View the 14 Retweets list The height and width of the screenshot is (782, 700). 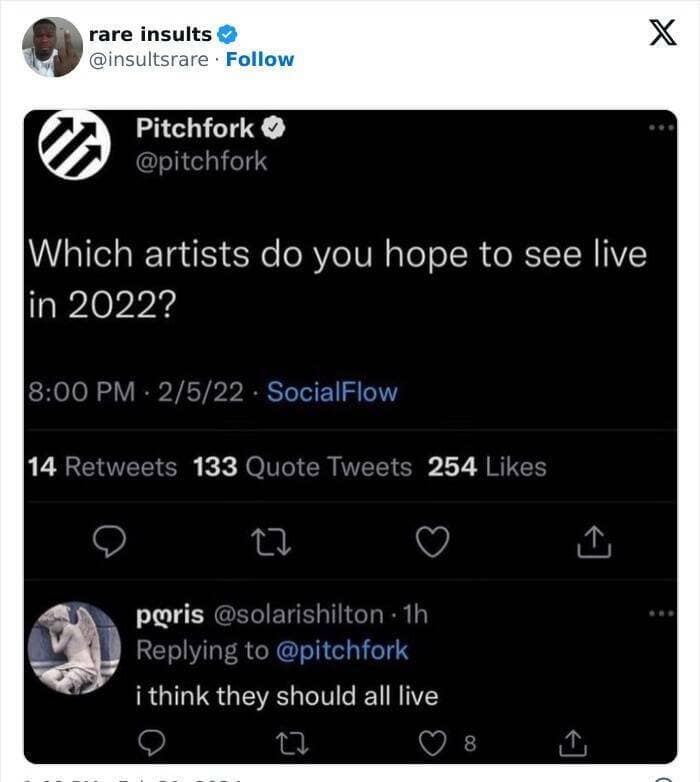104,467
